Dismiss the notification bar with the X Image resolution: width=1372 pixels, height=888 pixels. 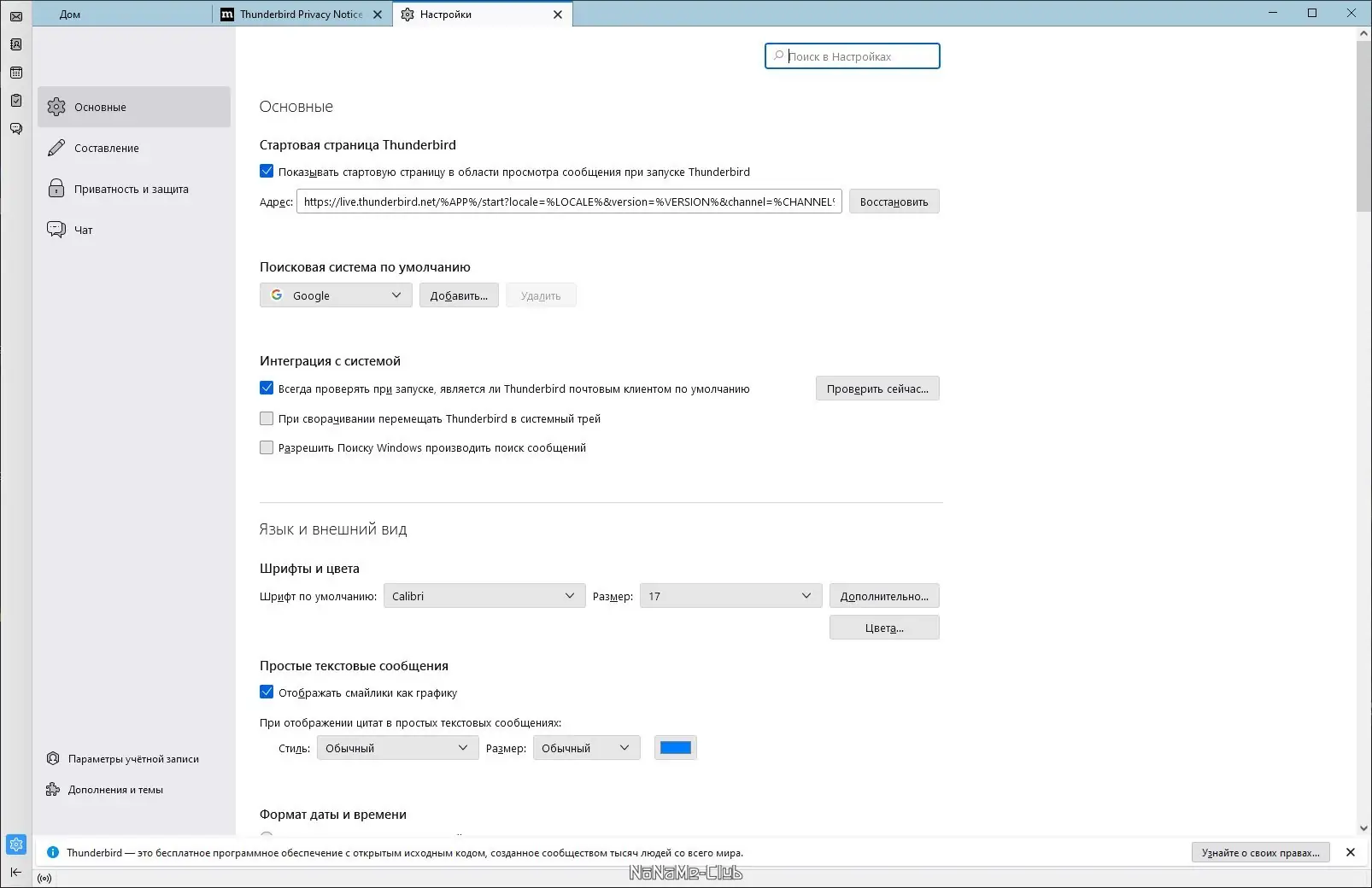(1351, 852)
